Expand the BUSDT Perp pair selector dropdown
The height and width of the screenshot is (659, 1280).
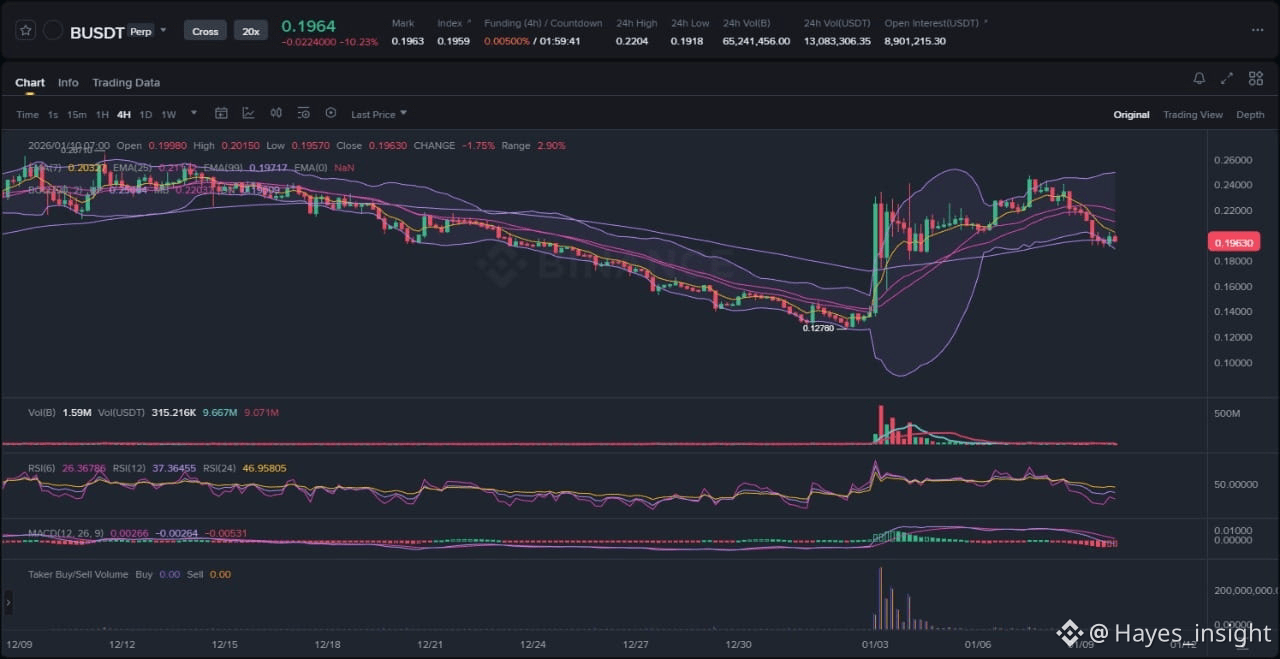(x=163, y=31)
